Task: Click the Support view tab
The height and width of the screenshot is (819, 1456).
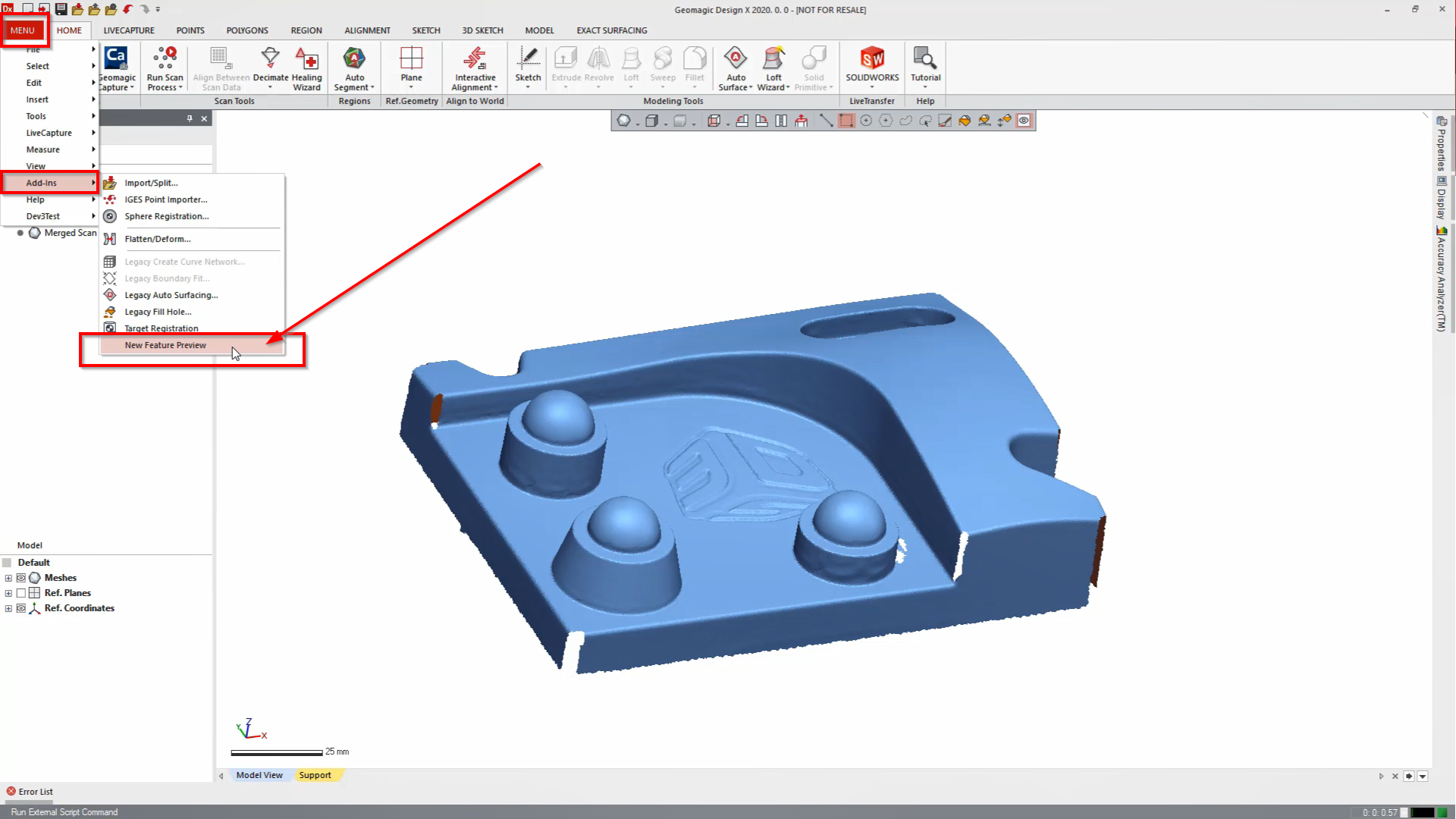Action: (315, 775)
